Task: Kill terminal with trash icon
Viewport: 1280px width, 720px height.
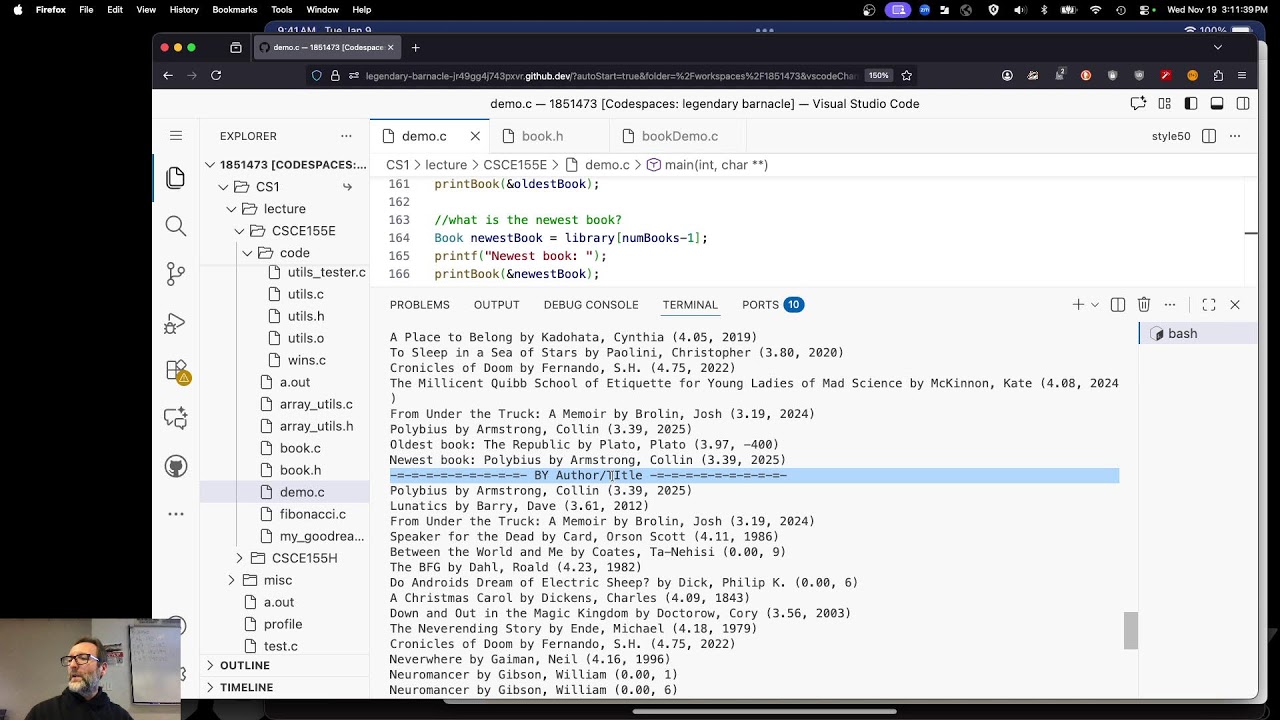Action: pos(1144,305)
